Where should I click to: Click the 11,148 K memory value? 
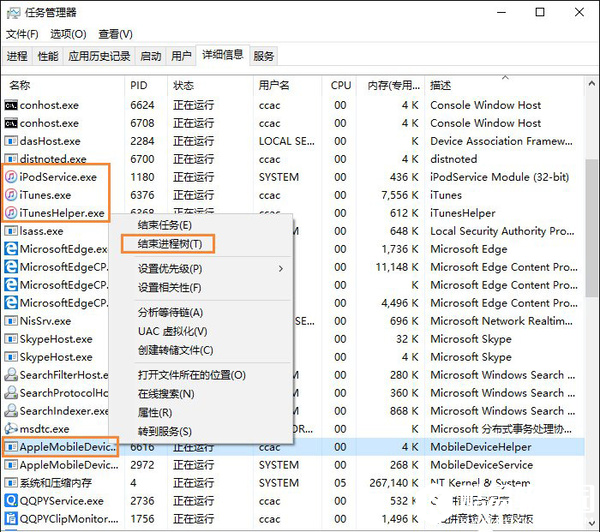(397, 267)
